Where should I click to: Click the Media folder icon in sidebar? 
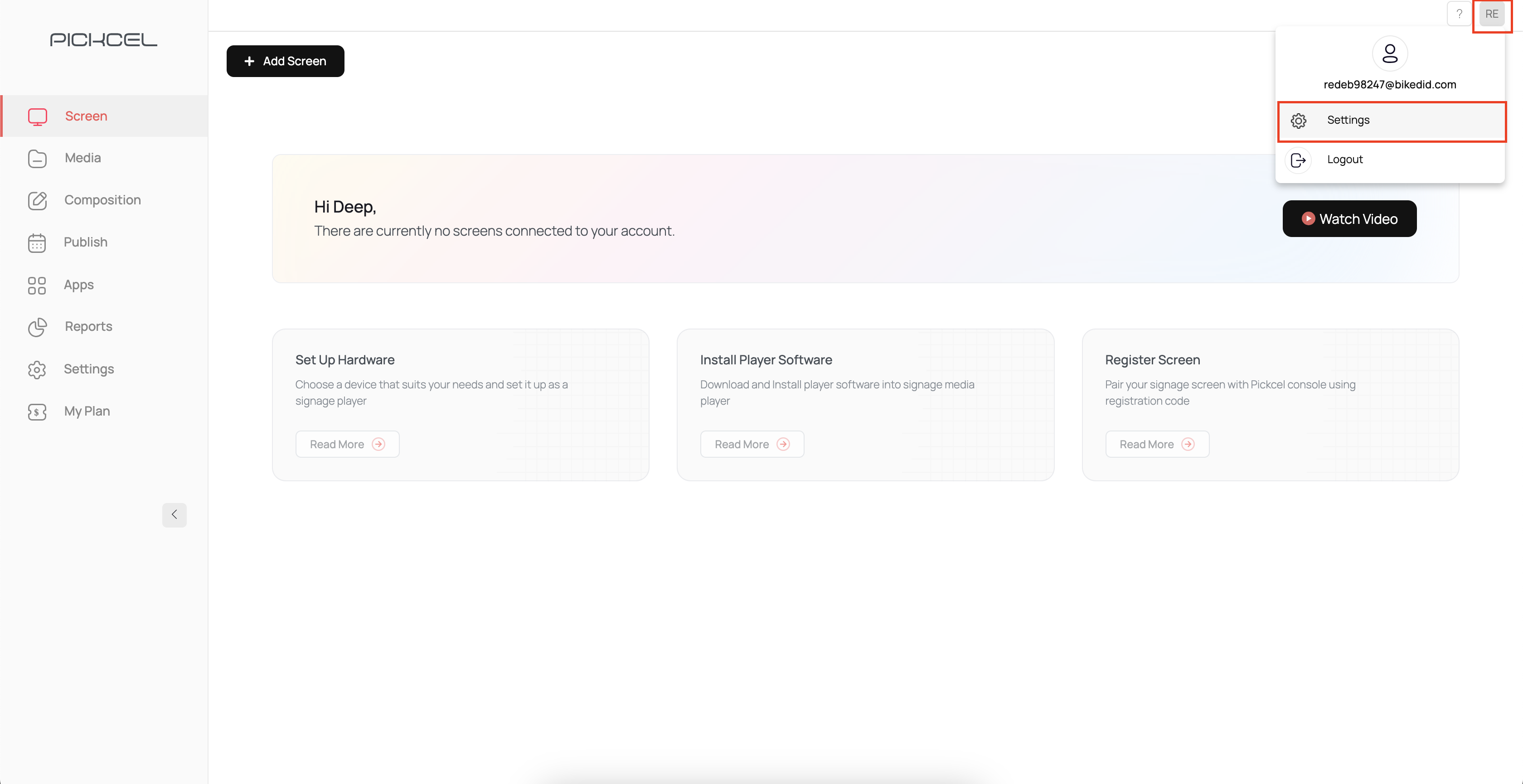(37, 159)
